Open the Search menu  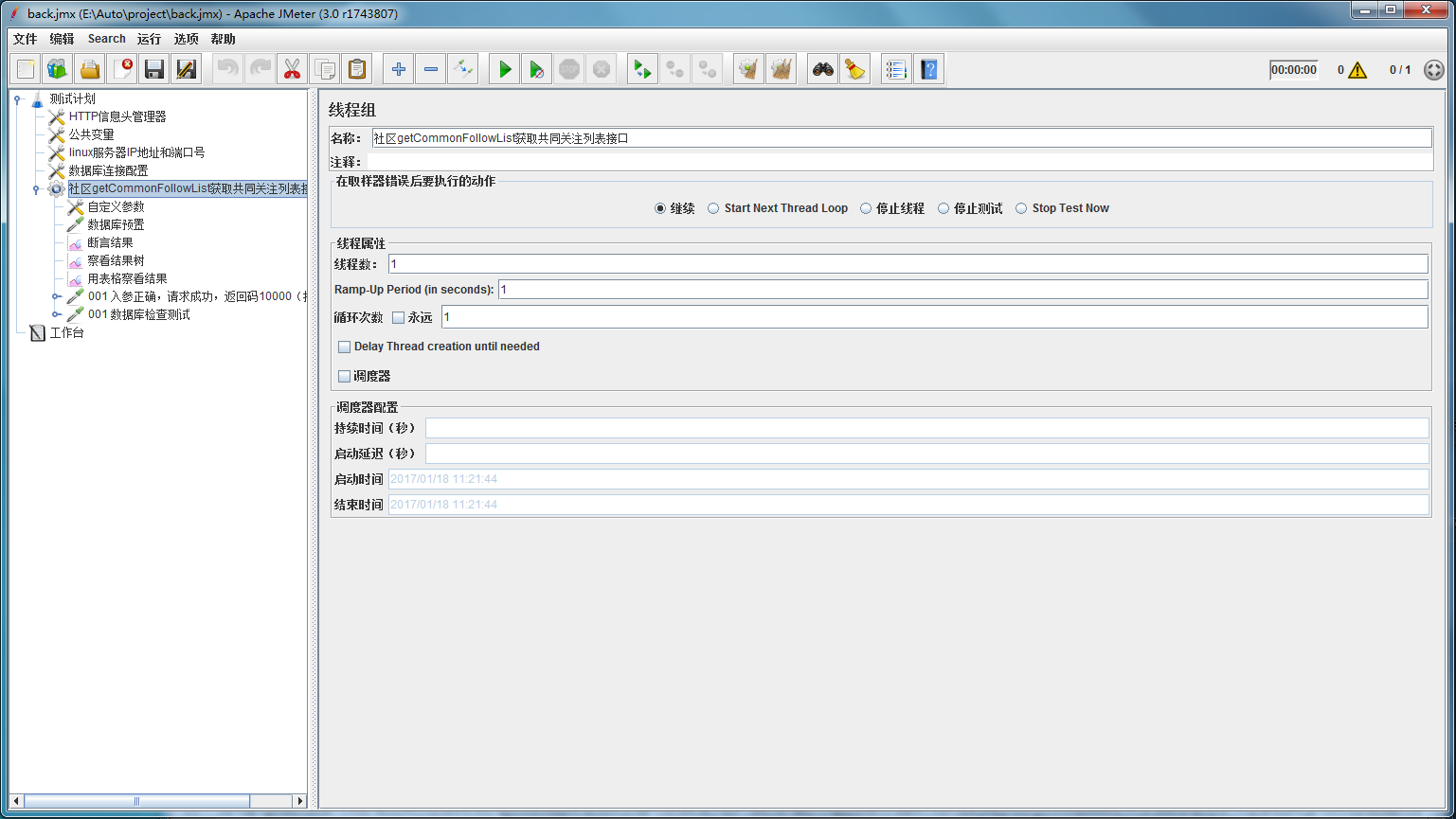(107, 39)
